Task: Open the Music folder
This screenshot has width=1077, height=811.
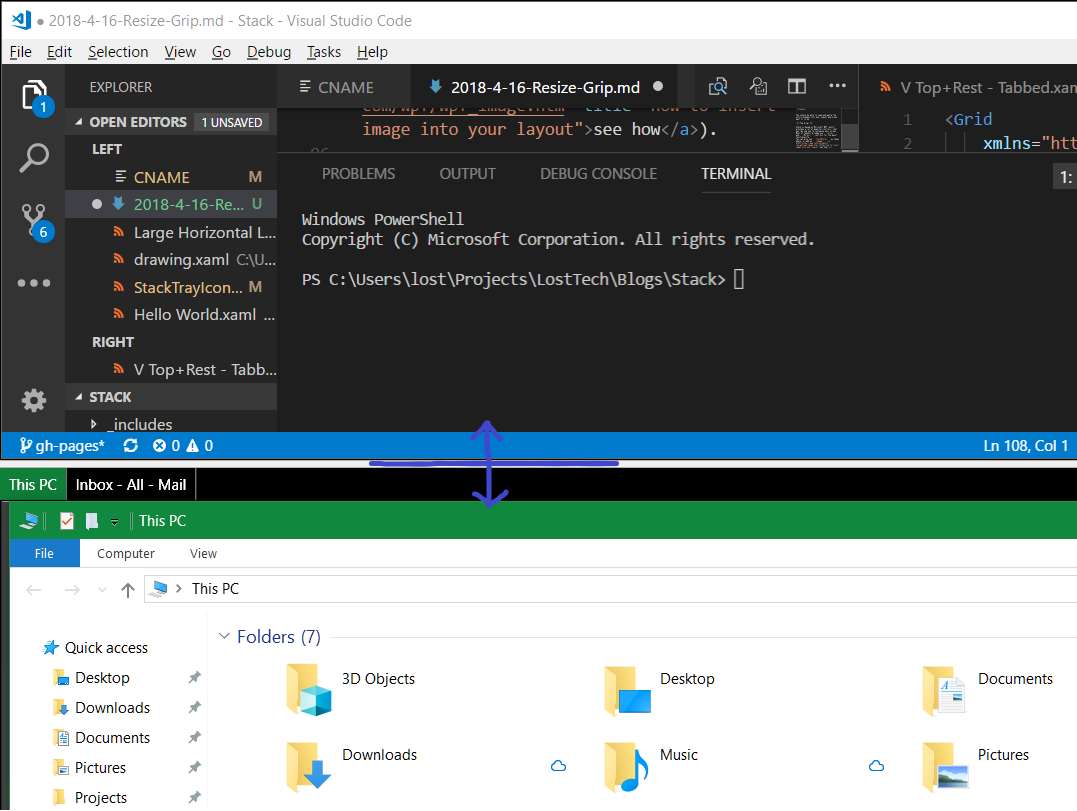Action: [x=651, y=765]
